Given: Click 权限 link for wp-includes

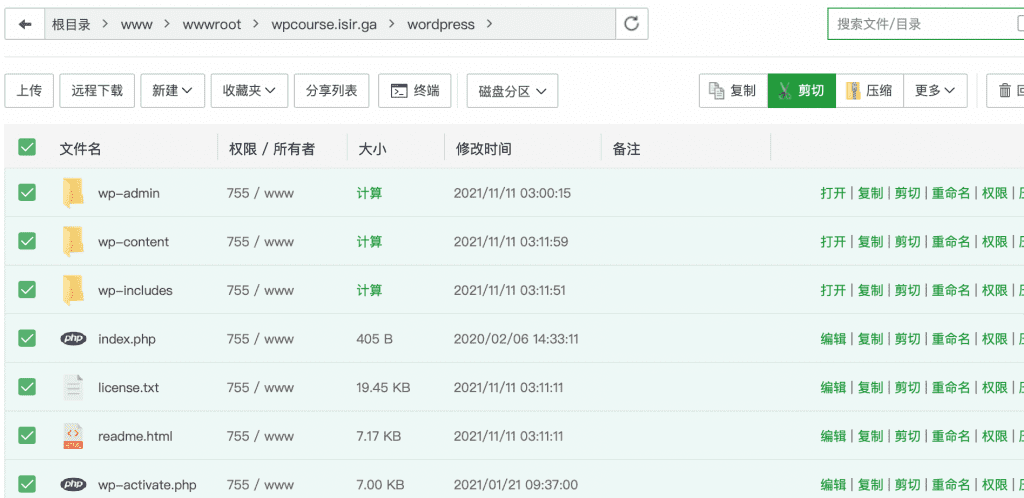Looking at the screenshot, I should tap(995, 290).
